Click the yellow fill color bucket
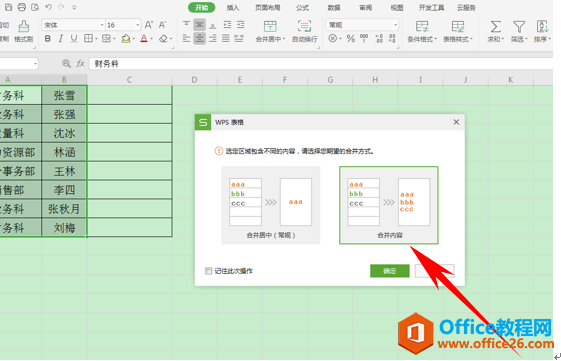This screenshot has height=361, width=561. point(126,39)
